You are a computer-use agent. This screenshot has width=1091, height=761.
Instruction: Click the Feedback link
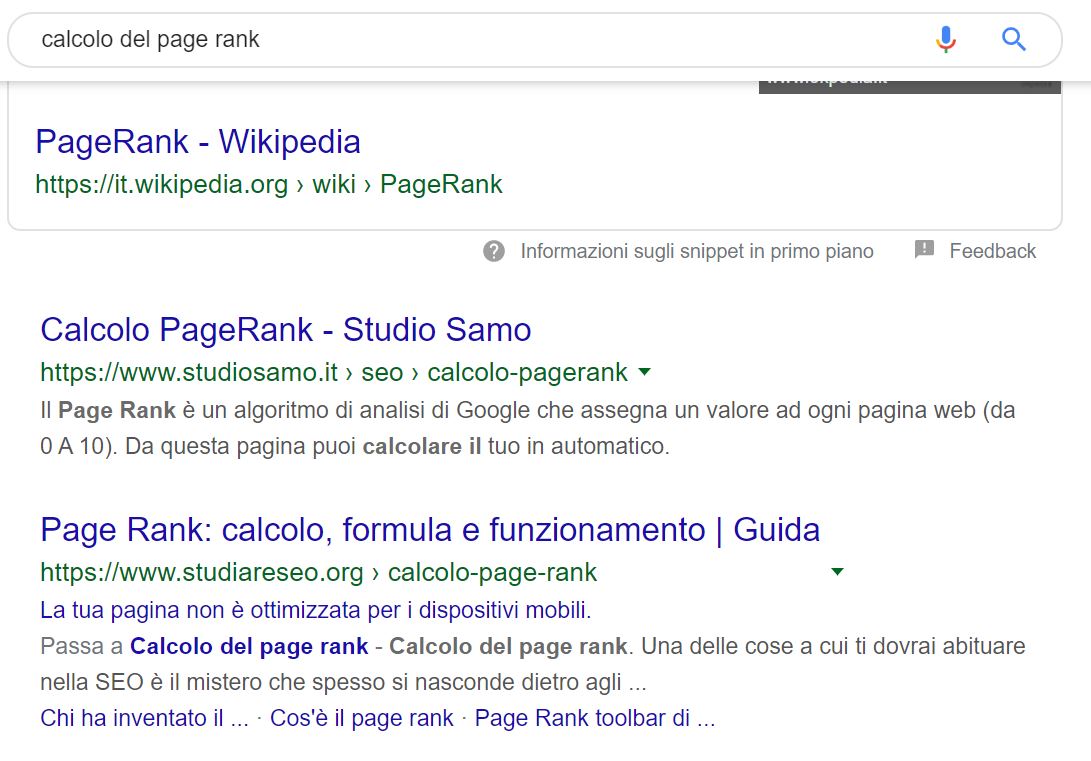992,251
